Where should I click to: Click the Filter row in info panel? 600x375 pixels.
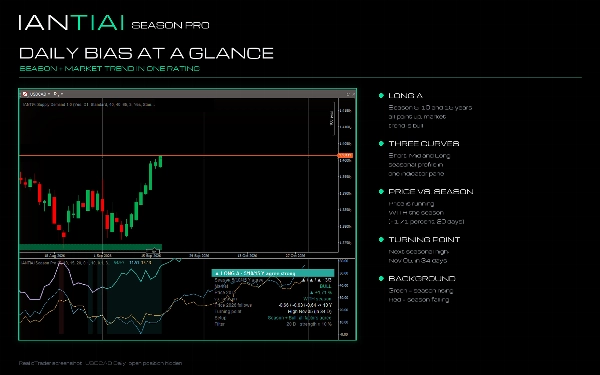point(273,324)
